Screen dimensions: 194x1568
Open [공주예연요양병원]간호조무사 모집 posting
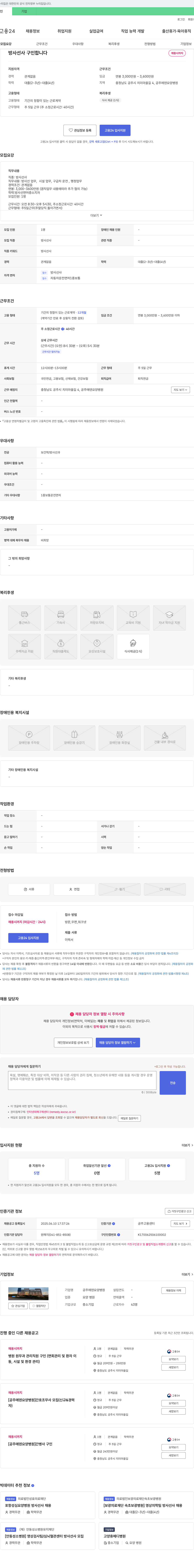pos(41,1402)
